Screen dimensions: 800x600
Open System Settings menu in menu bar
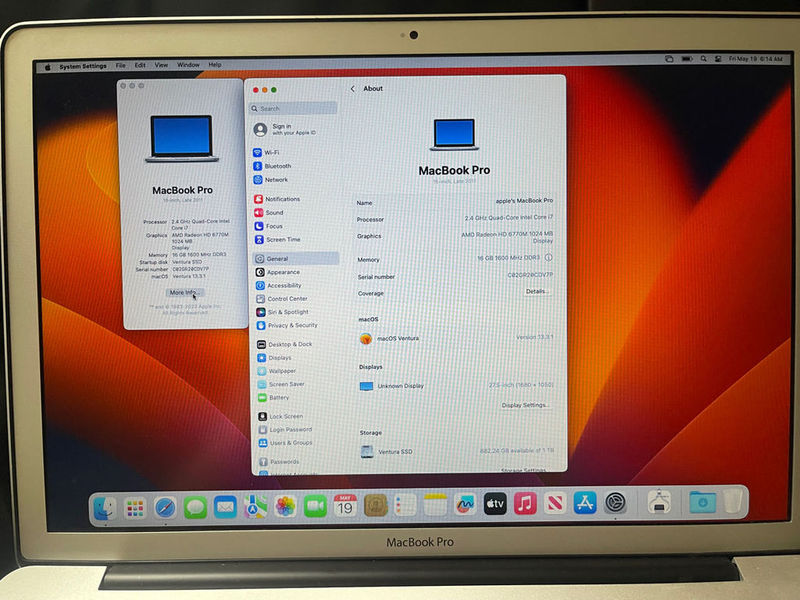[x=83, y=66]
